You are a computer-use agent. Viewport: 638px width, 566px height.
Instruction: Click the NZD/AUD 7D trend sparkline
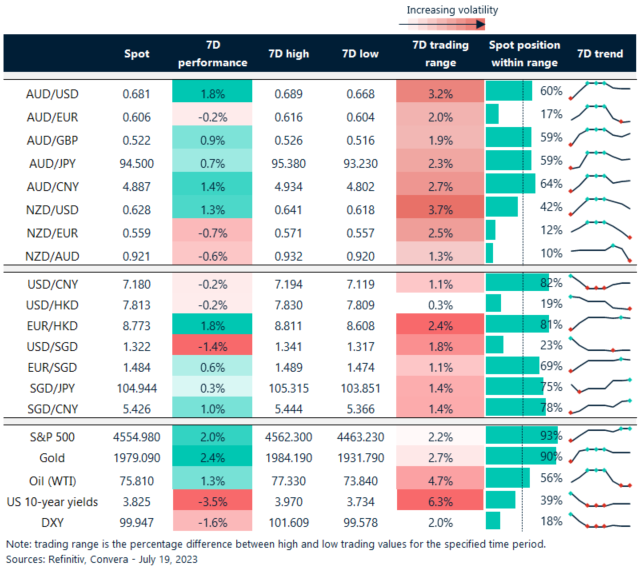(x=600, y=255)
